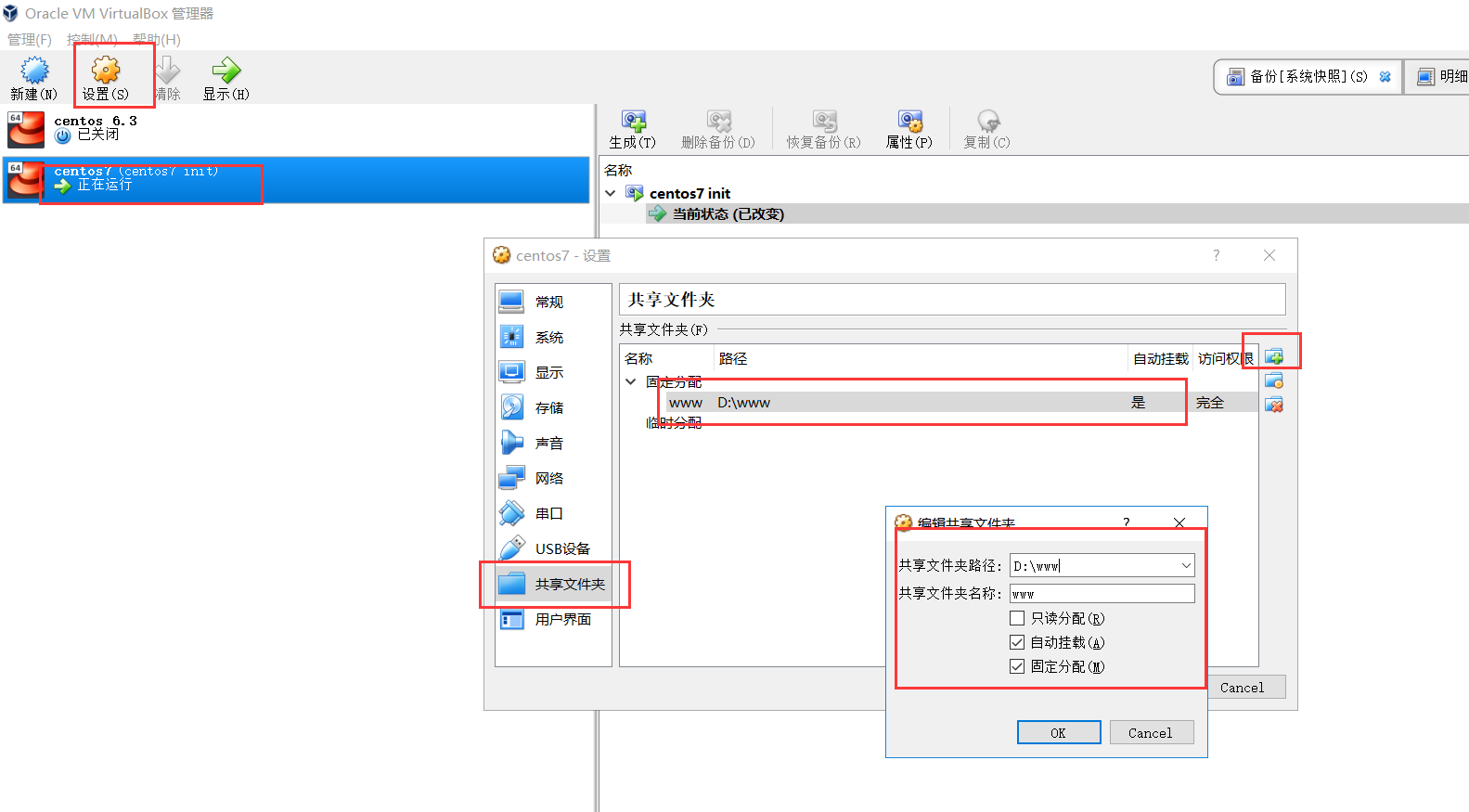Click the 路径 column header
Image resolution: width=1469 pixels, height=812 pixels.
(x=921, y=358)
